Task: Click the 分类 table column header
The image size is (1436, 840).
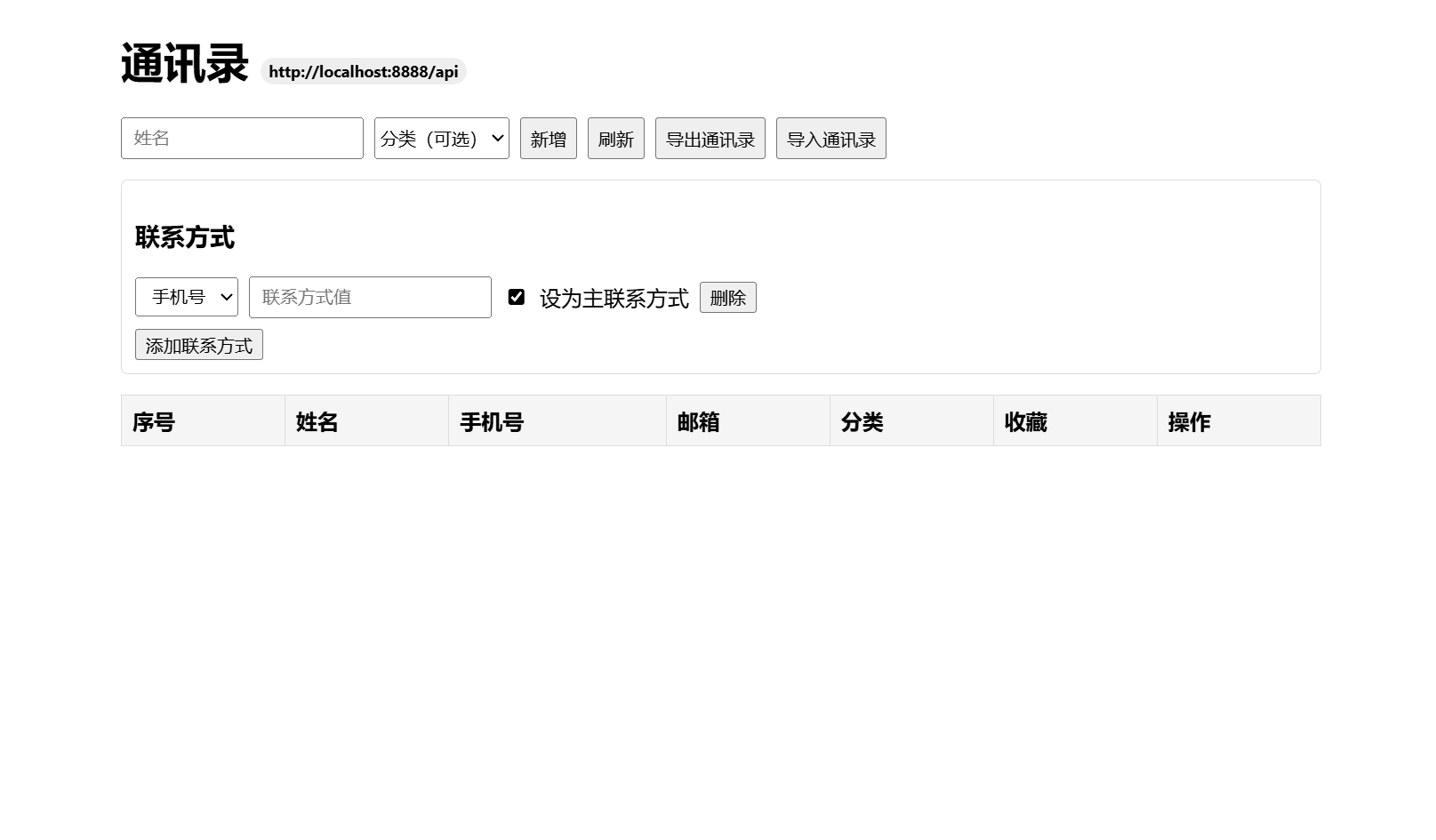Action: [911, 421]
